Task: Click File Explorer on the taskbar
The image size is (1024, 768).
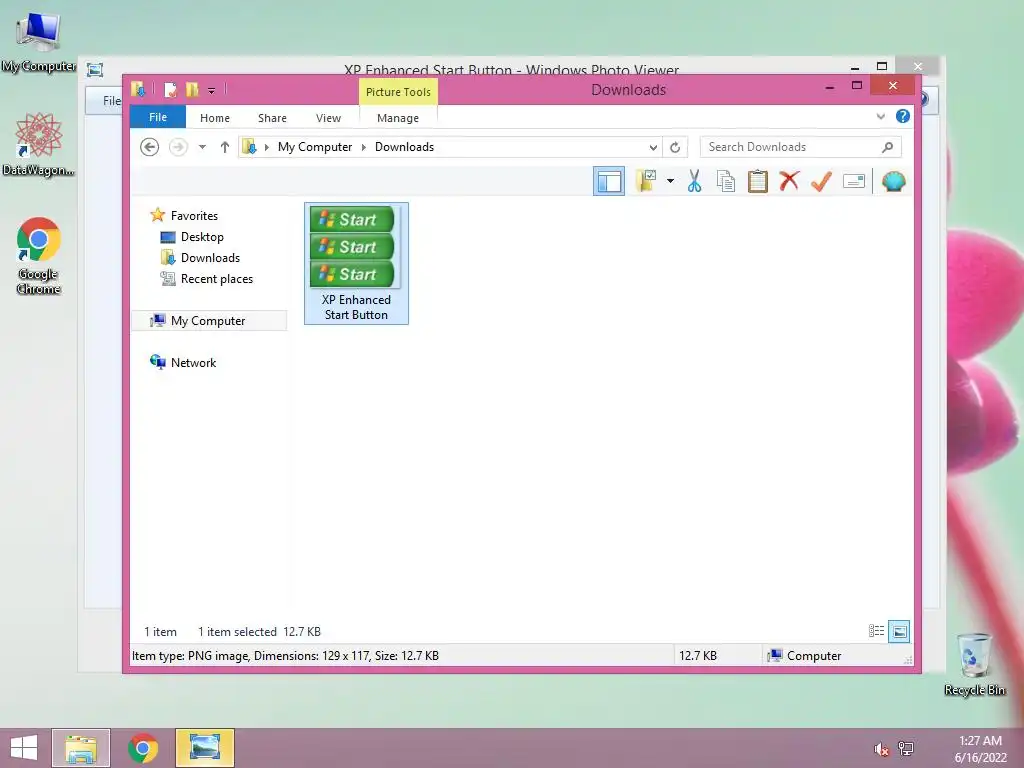Action: (x=81, y=748)
